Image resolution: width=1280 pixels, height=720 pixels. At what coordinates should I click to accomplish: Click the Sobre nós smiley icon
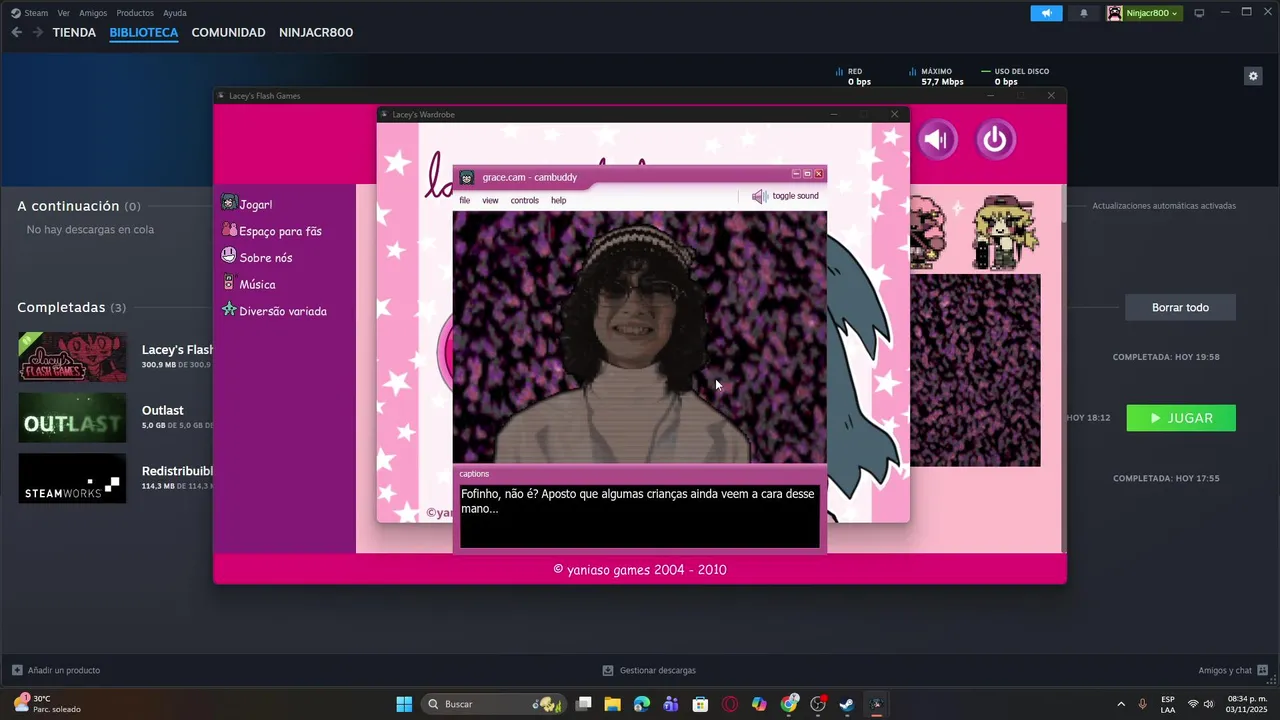coord(229,256)
